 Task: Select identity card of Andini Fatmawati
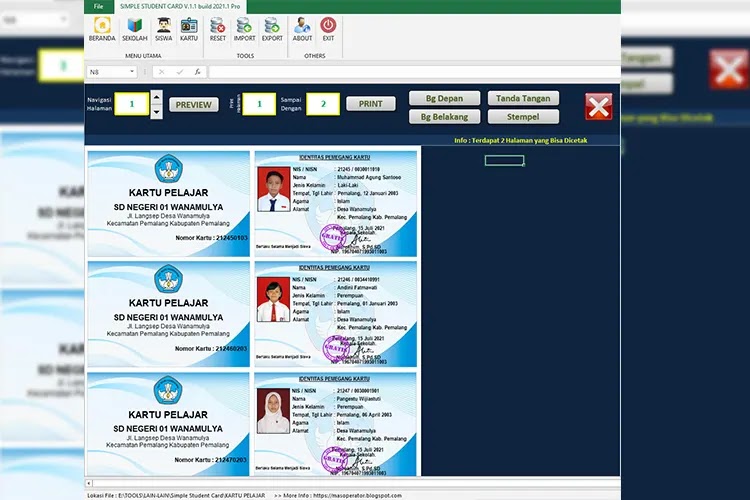click(336, 314)
